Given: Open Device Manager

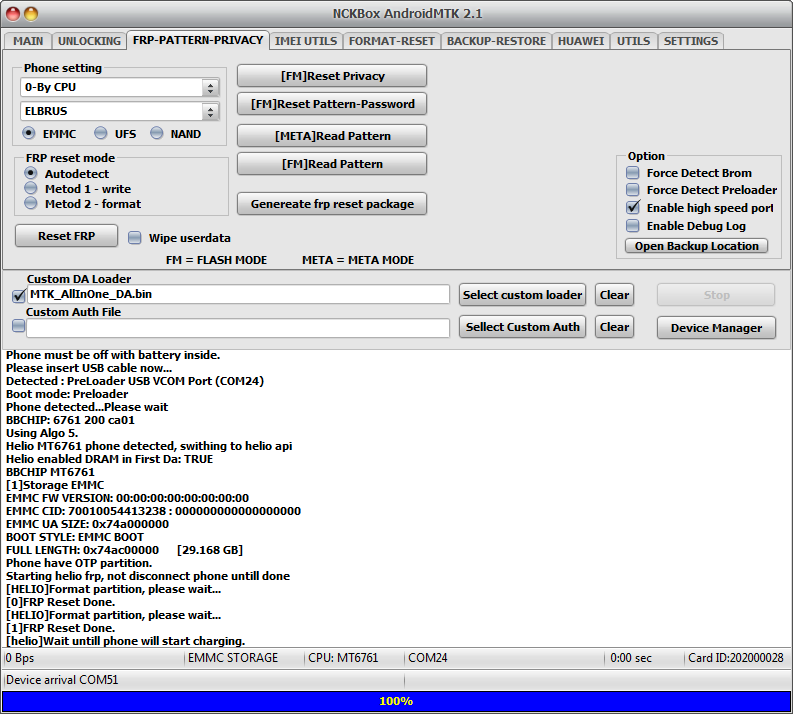Looking at the screenshot, I should click(716, 328).
